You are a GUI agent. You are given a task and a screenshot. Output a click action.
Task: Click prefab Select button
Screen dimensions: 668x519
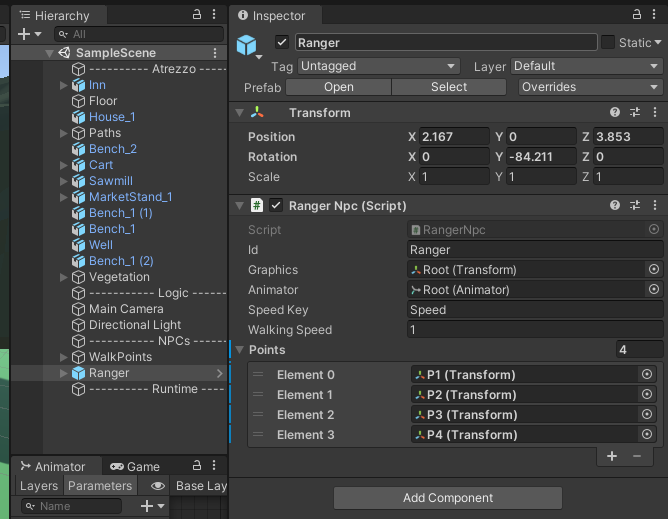[x=449, y=87]
